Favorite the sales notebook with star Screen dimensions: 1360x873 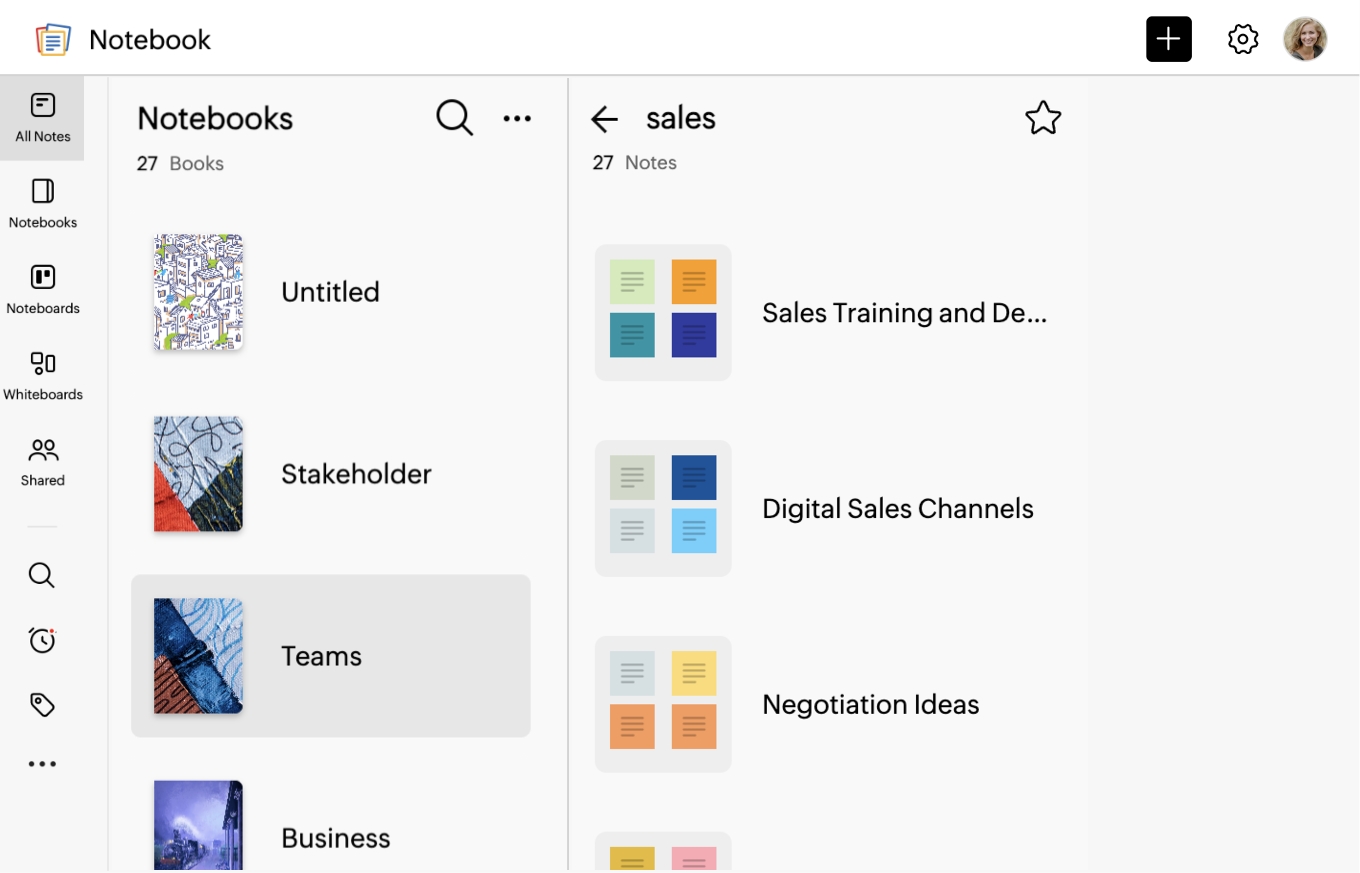point(1043,118)
